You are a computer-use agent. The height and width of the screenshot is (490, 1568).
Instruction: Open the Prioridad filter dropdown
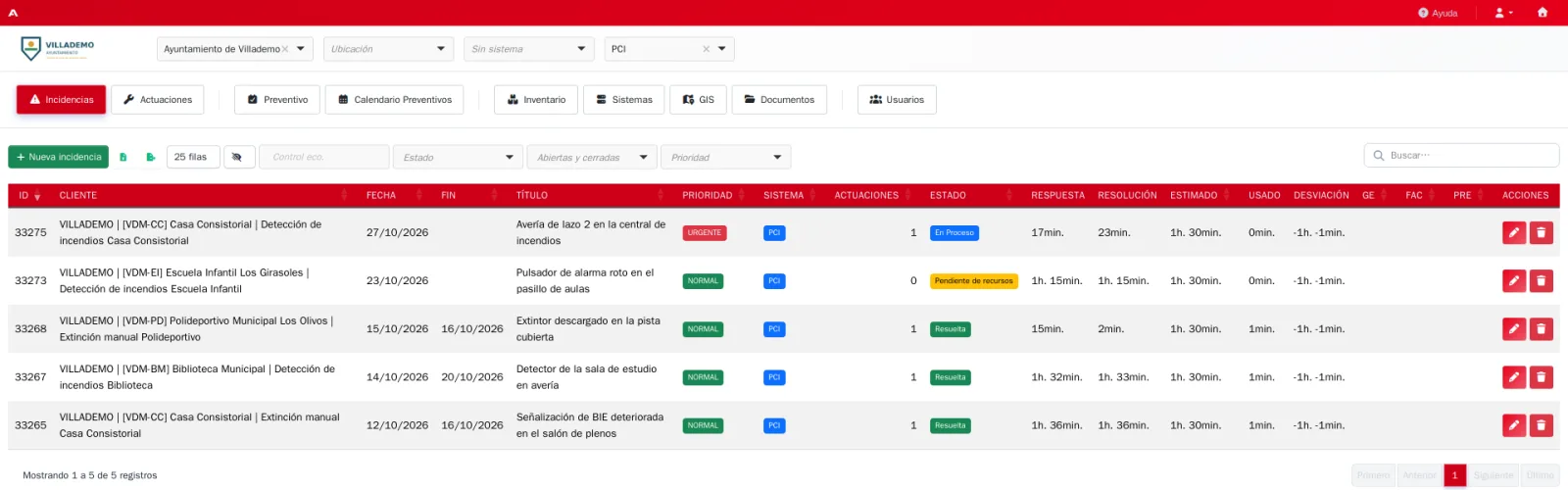(x=726, y=157)
